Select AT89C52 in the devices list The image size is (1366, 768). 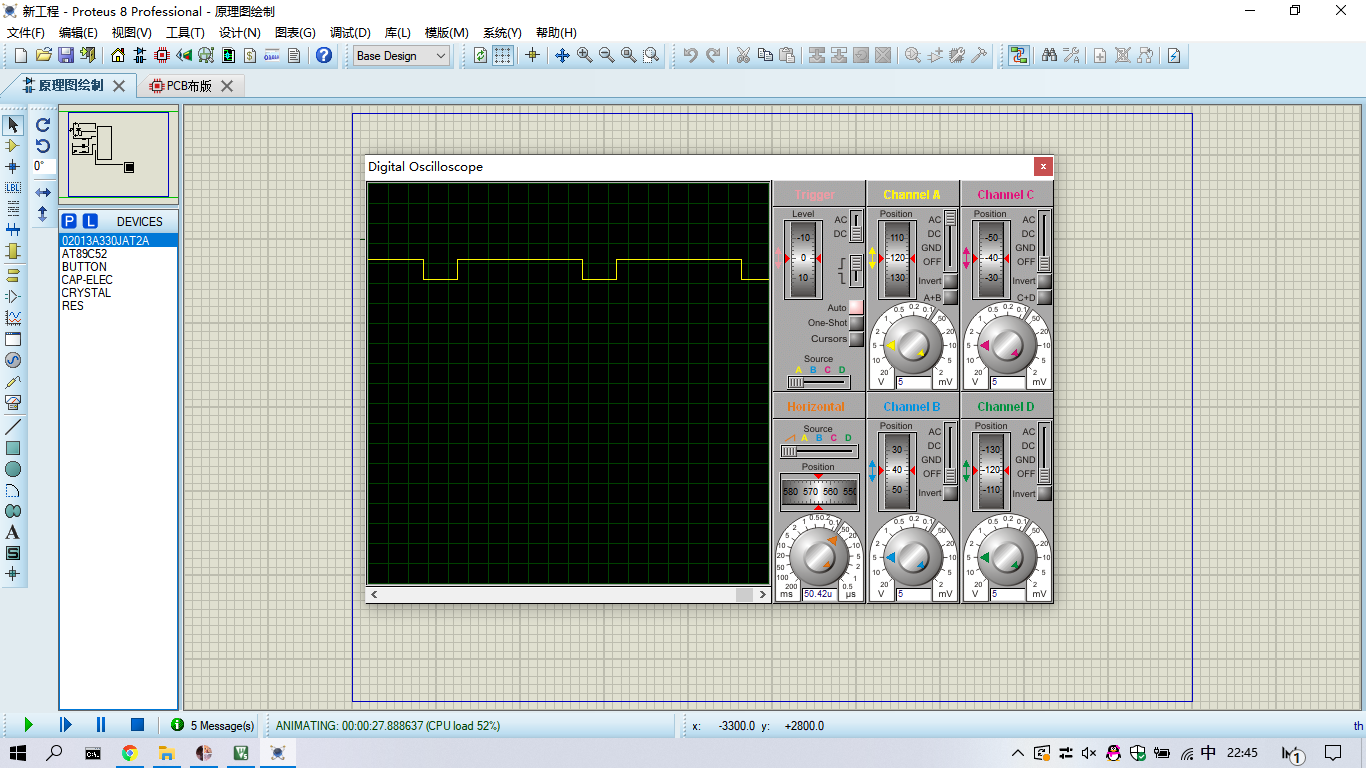pyautogui.click(x=84, y=254)
